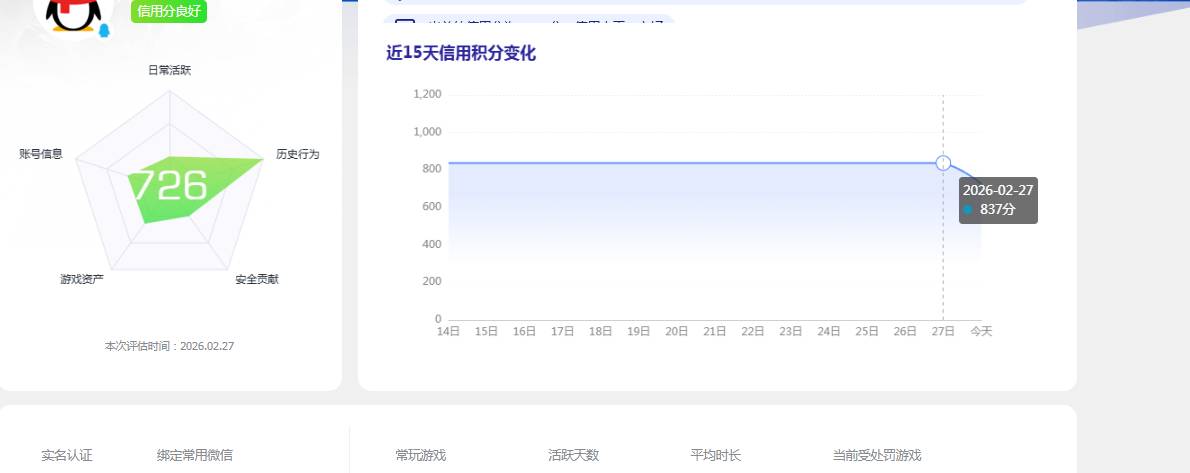
Task: Click the 800 y-axis value
Action: click(433, 169)
